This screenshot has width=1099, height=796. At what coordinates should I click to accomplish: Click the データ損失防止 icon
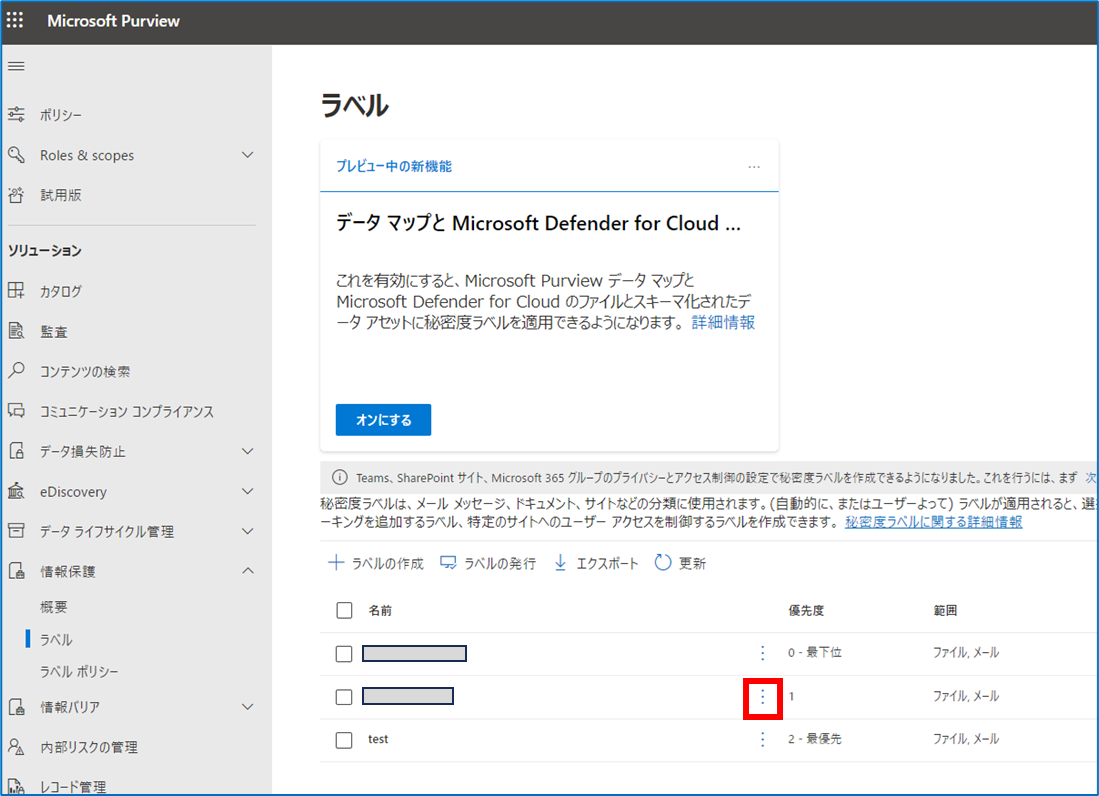(16, 451)
